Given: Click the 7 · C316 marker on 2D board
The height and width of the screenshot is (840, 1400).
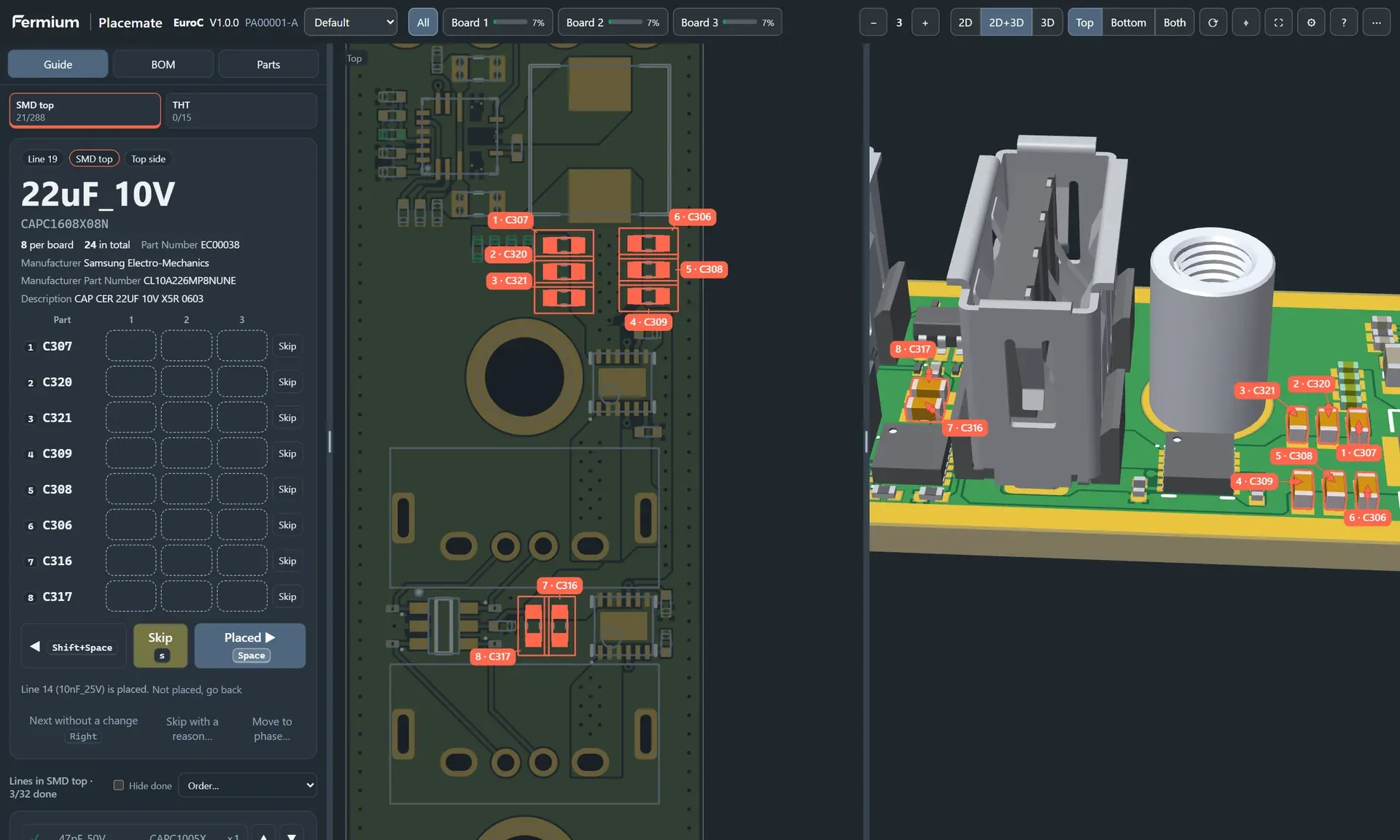Looking at the screenshot, I should pyautogui.click(x=559, y=586).
